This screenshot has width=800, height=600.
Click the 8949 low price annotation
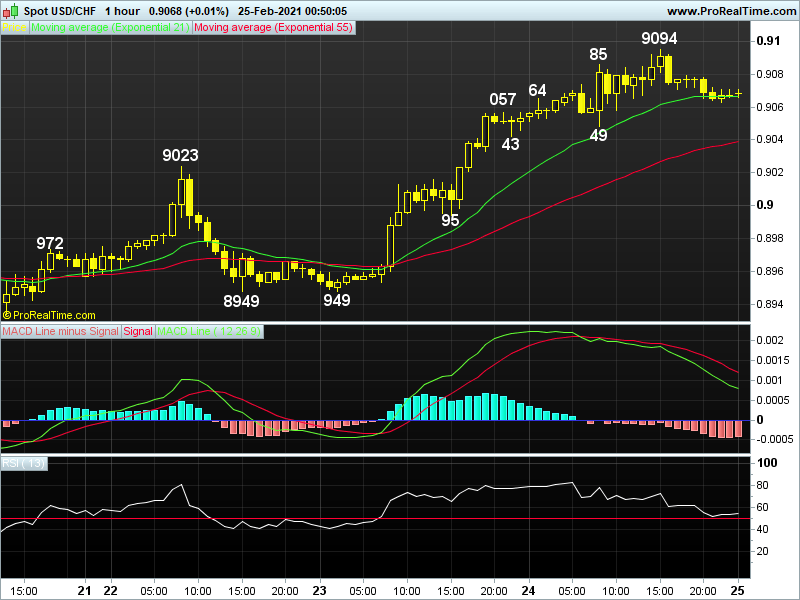[x=241, y=301]
